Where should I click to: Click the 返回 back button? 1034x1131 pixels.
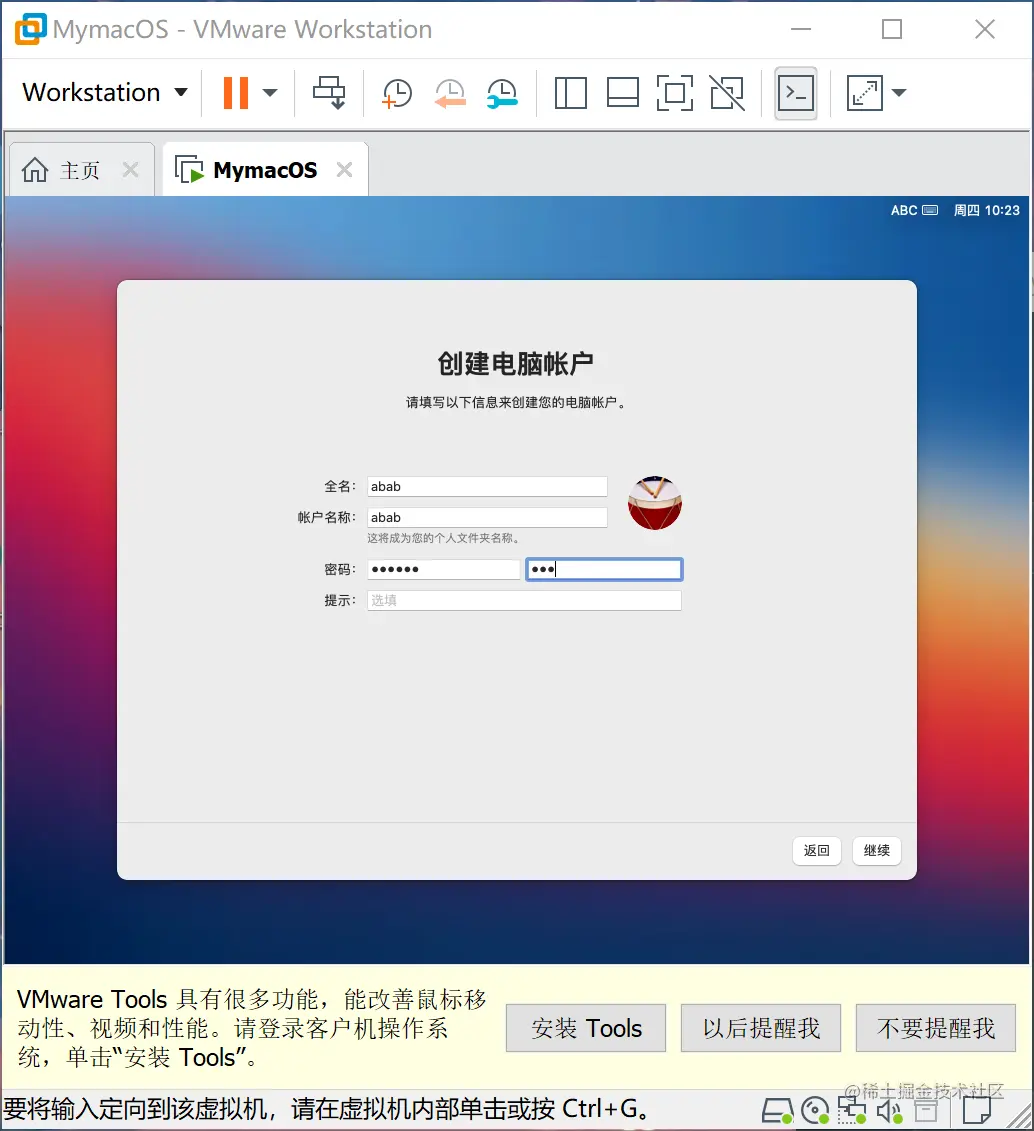(816, 850)
